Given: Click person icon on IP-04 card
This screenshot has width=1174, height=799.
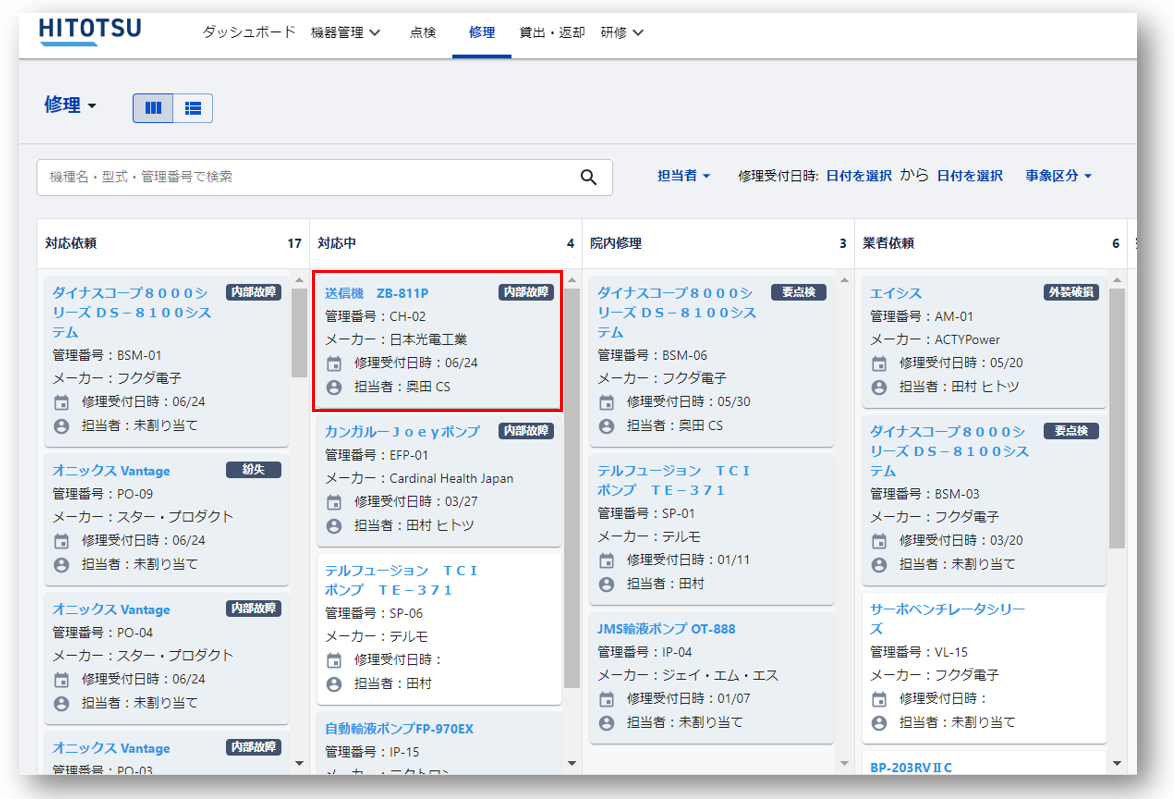Looking at the screenshot, I should 606,723.
